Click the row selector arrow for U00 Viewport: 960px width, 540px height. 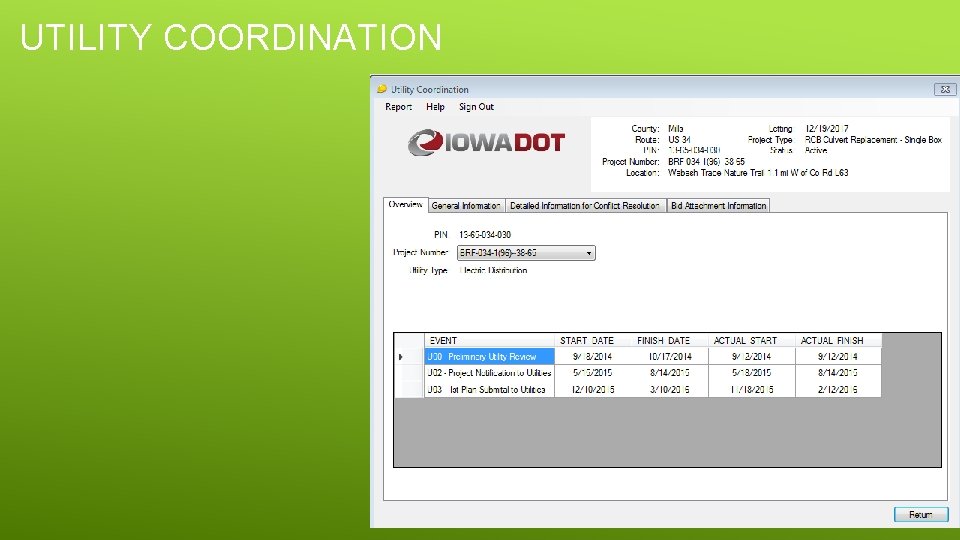[408, 356]
